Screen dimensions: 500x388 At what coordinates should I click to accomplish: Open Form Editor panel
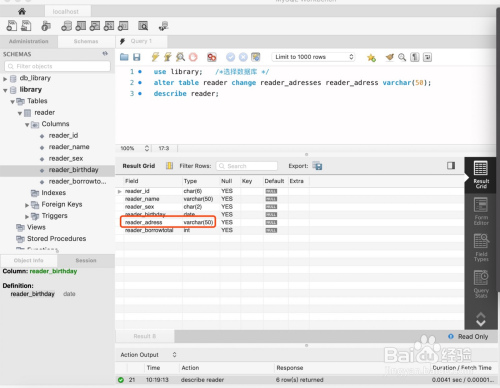(x=481, y=211)
